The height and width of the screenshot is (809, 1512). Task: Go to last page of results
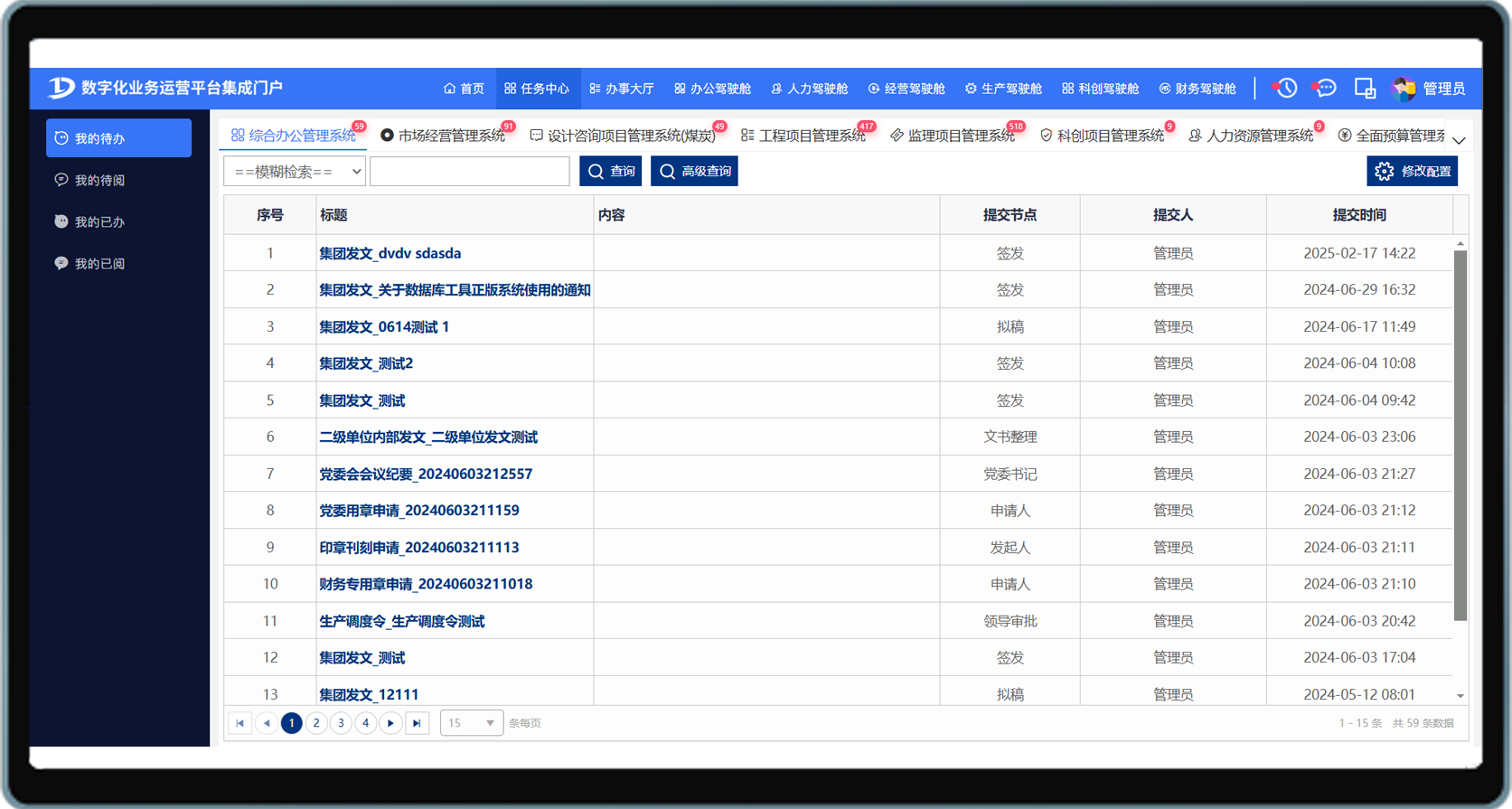coord(417,723)
